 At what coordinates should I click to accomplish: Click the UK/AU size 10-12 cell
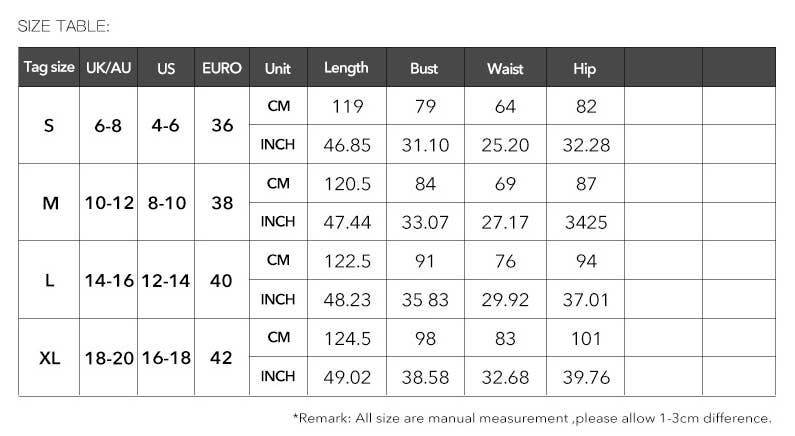pos(109,203)
